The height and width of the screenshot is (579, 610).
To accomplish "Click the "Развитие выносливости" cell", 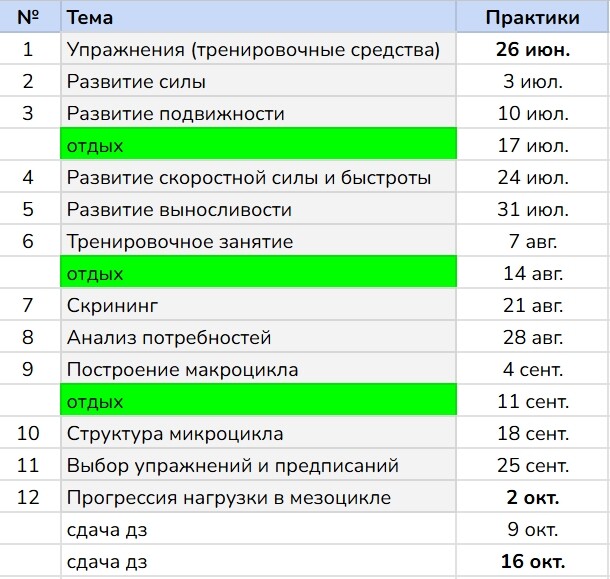I will 258,210.
